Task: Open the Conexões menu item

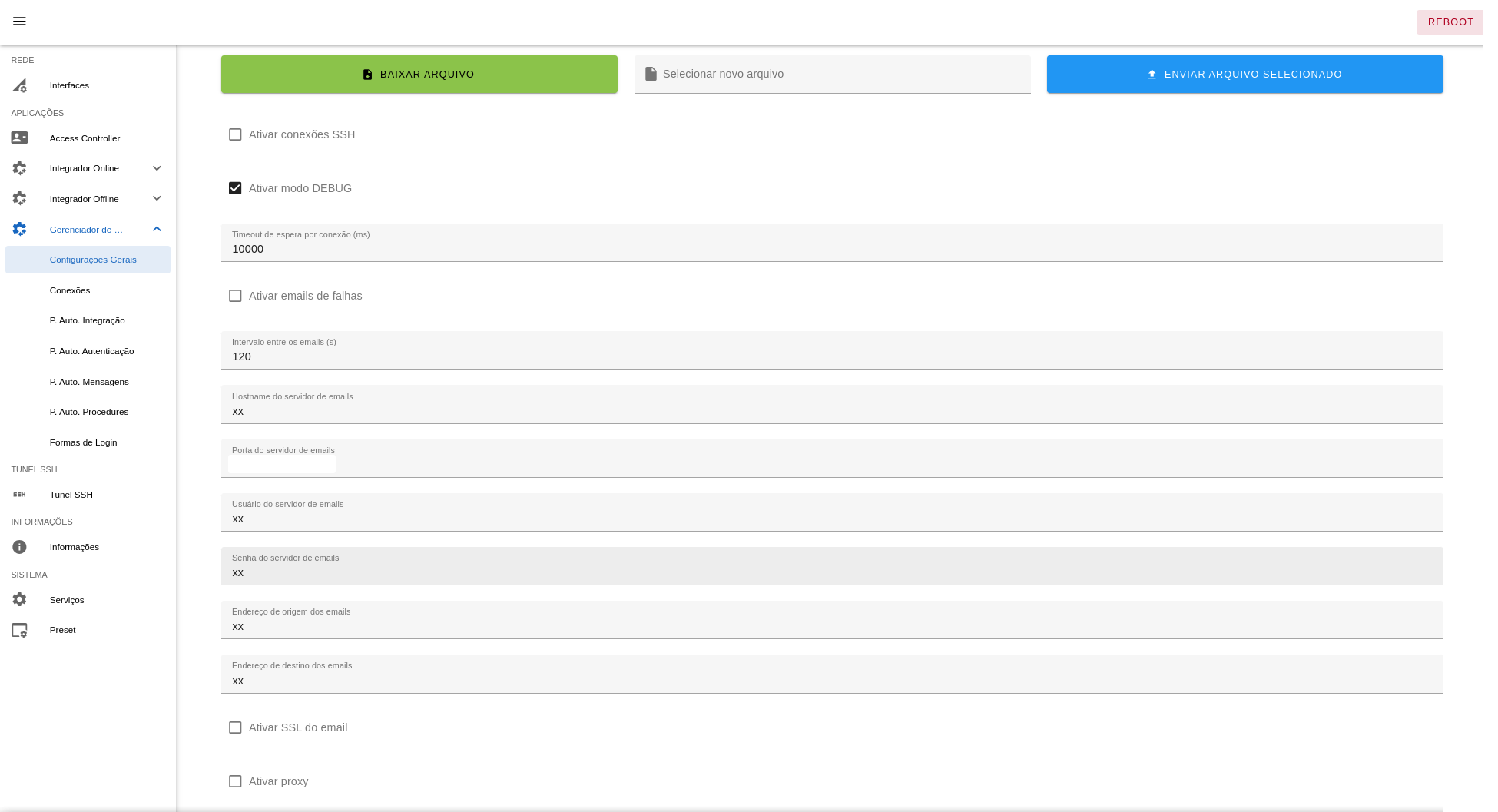Action: point(70,290)
